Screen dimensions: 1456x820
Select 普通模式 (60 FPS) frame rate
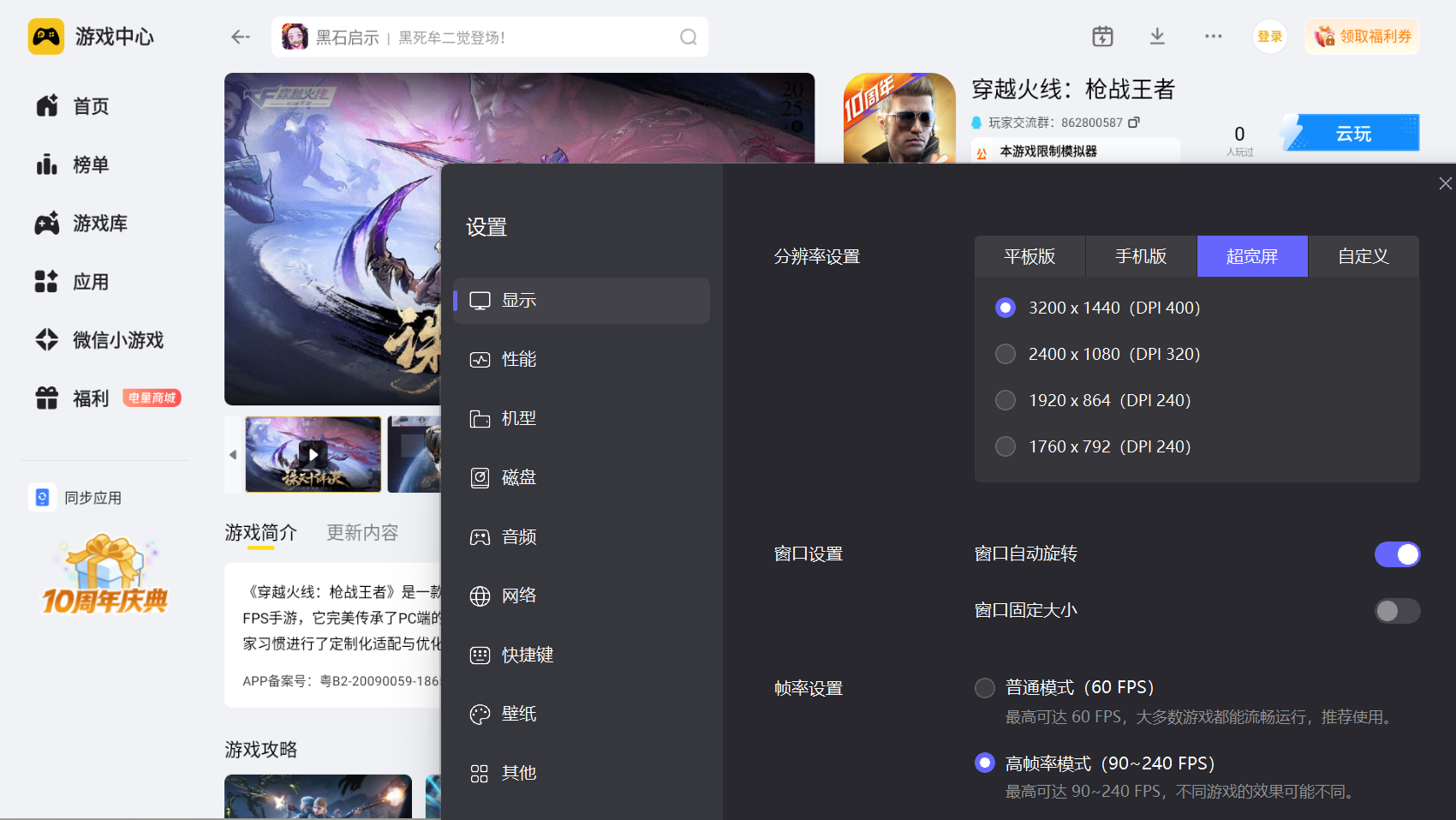point(985,687)
